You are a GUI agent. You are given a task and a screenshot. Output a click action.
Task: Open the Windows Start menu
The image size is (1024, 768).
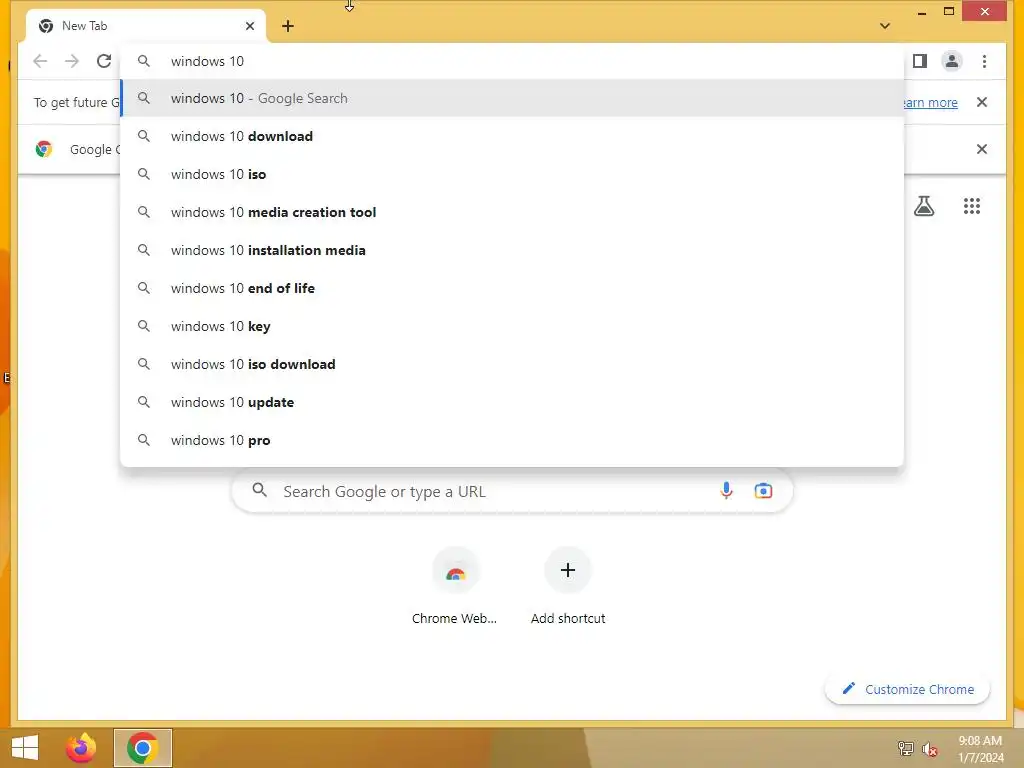[25, 748]
